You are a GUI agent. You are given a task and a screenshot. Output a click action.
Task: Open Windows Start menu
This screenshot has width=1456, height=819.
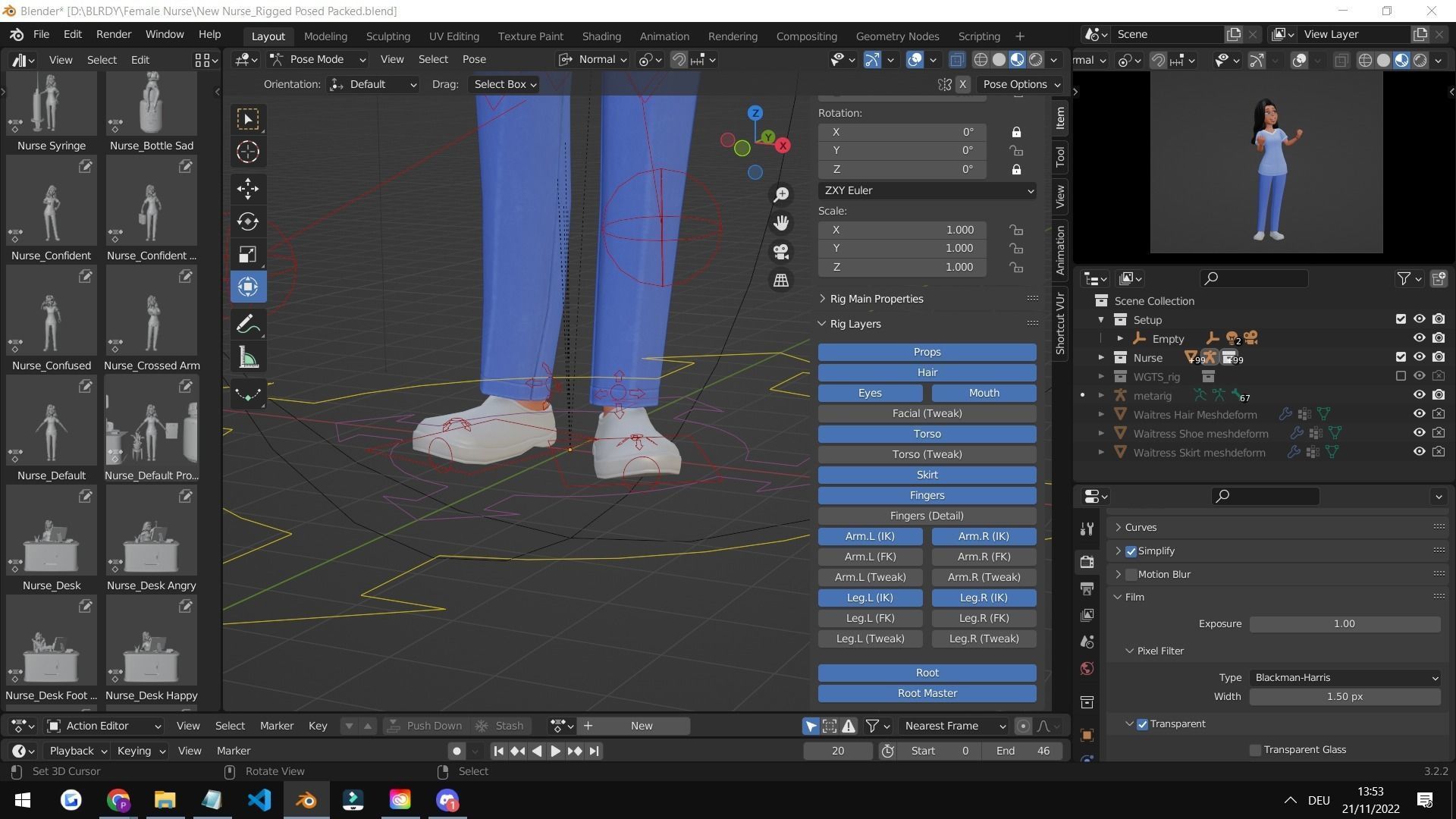coord(23,800)
